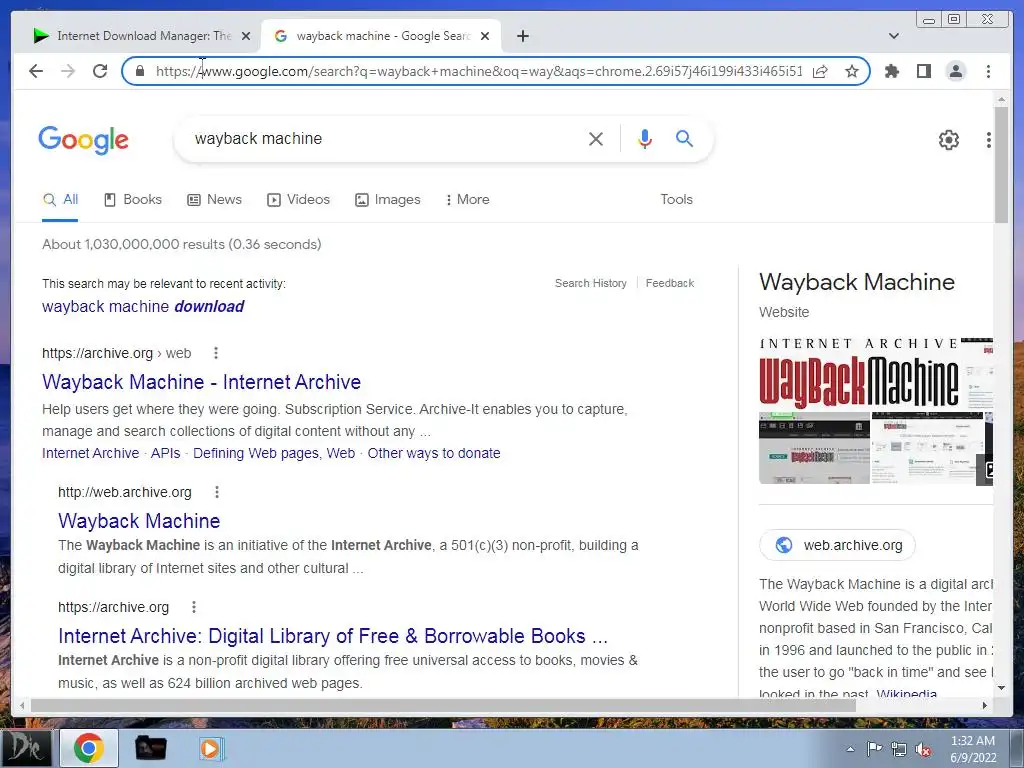Click the Start button on the taskbar
This screenshot has height=768, width=1024.
(25, 748)
